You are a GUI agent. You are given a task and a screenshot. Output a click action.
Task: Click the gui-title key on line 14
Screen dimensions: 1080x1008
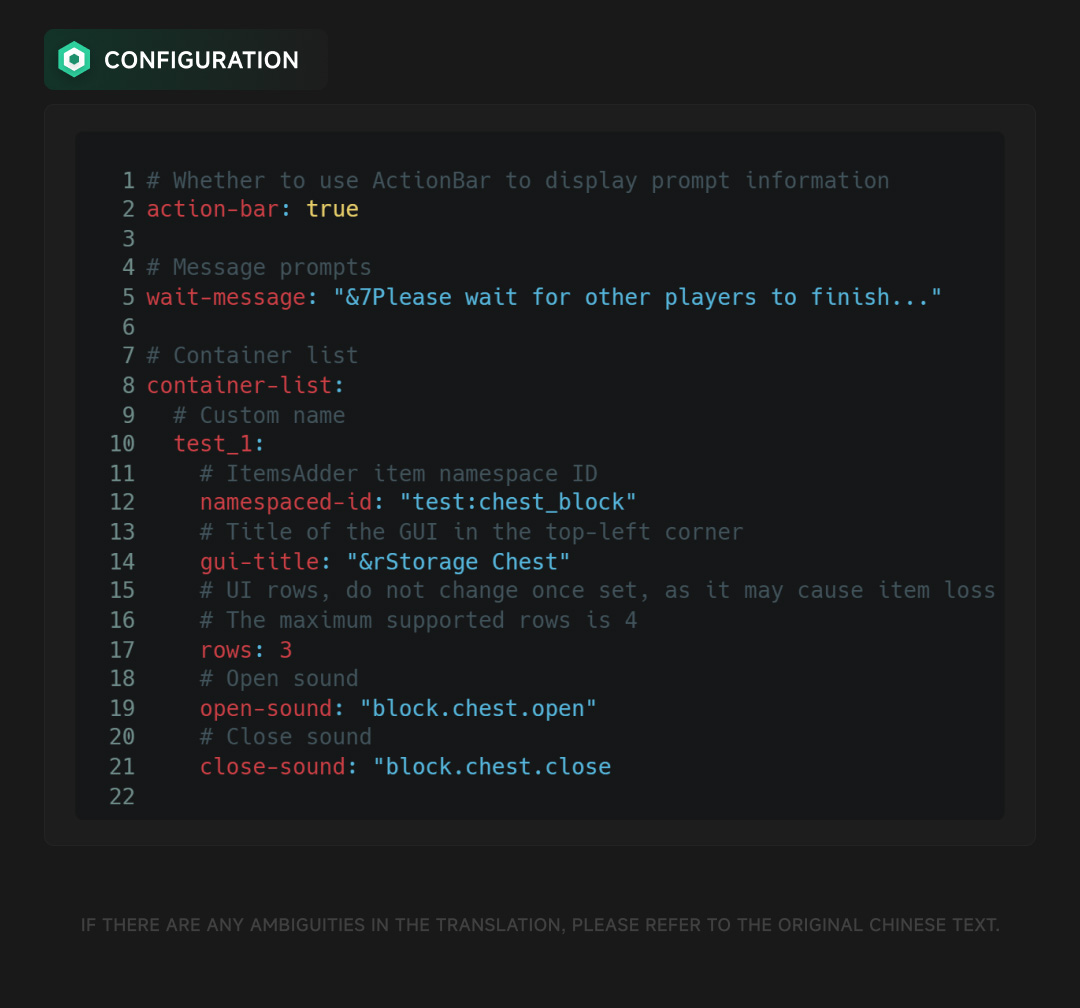(260, 562)
